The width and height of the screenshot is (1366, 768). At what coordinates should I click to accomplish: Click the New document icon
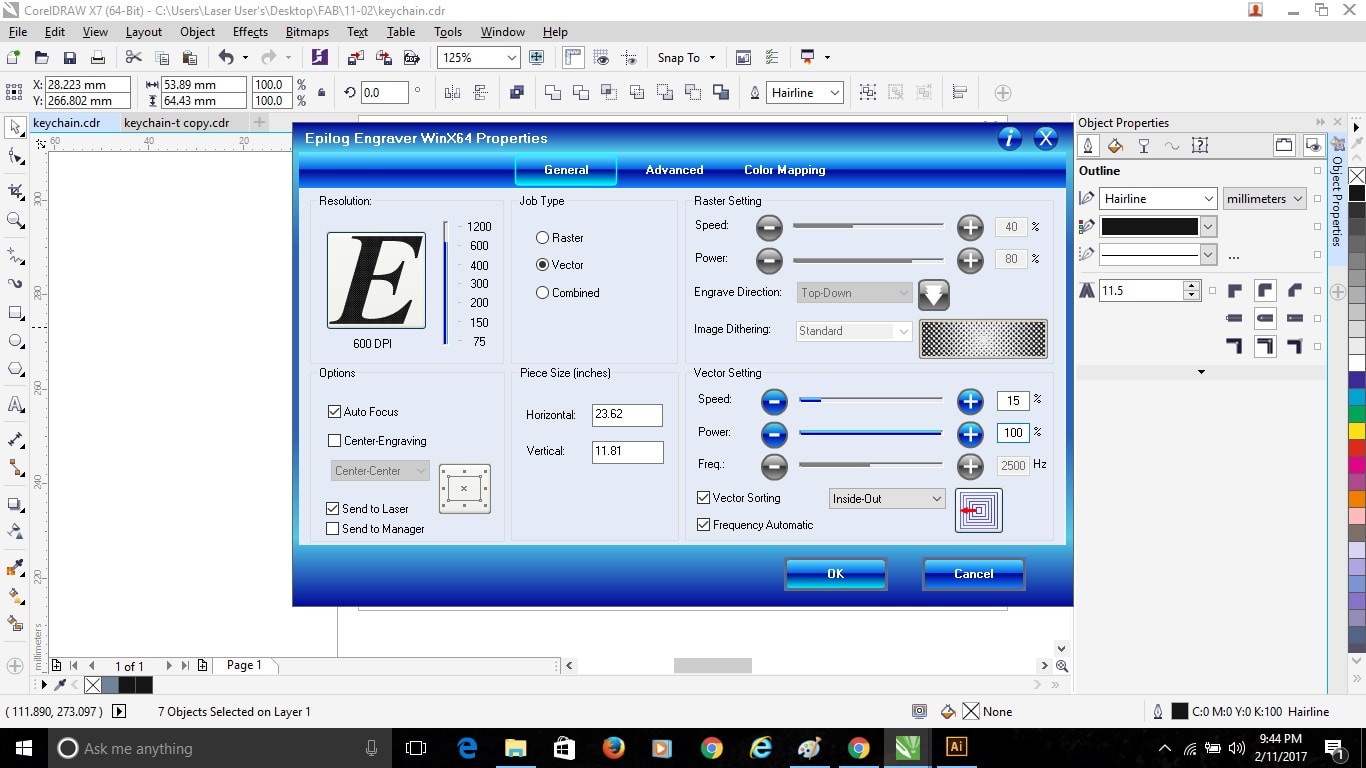point(14,58)
